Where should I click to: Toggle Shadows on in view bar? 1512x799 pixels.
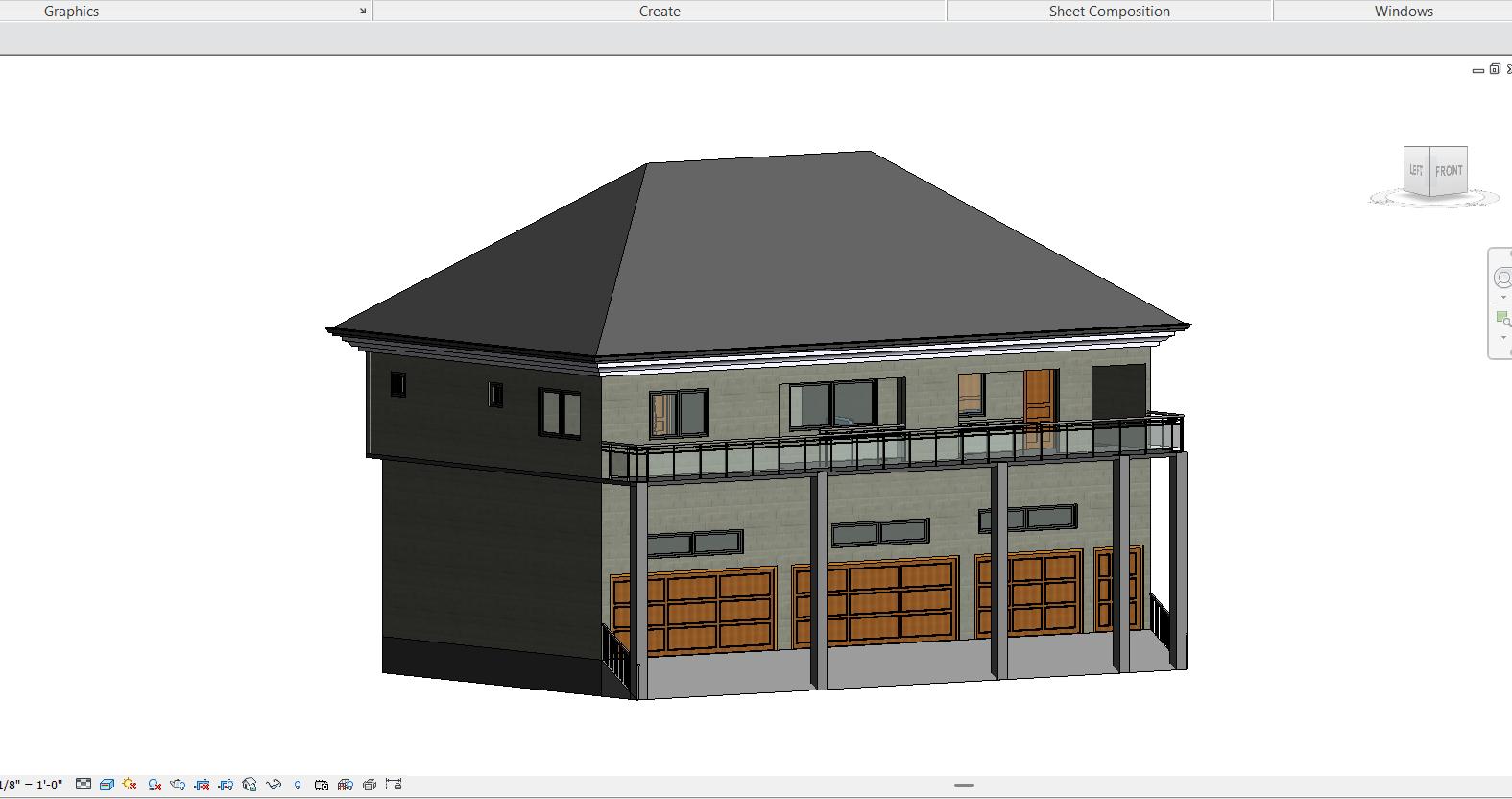[154, 785]
